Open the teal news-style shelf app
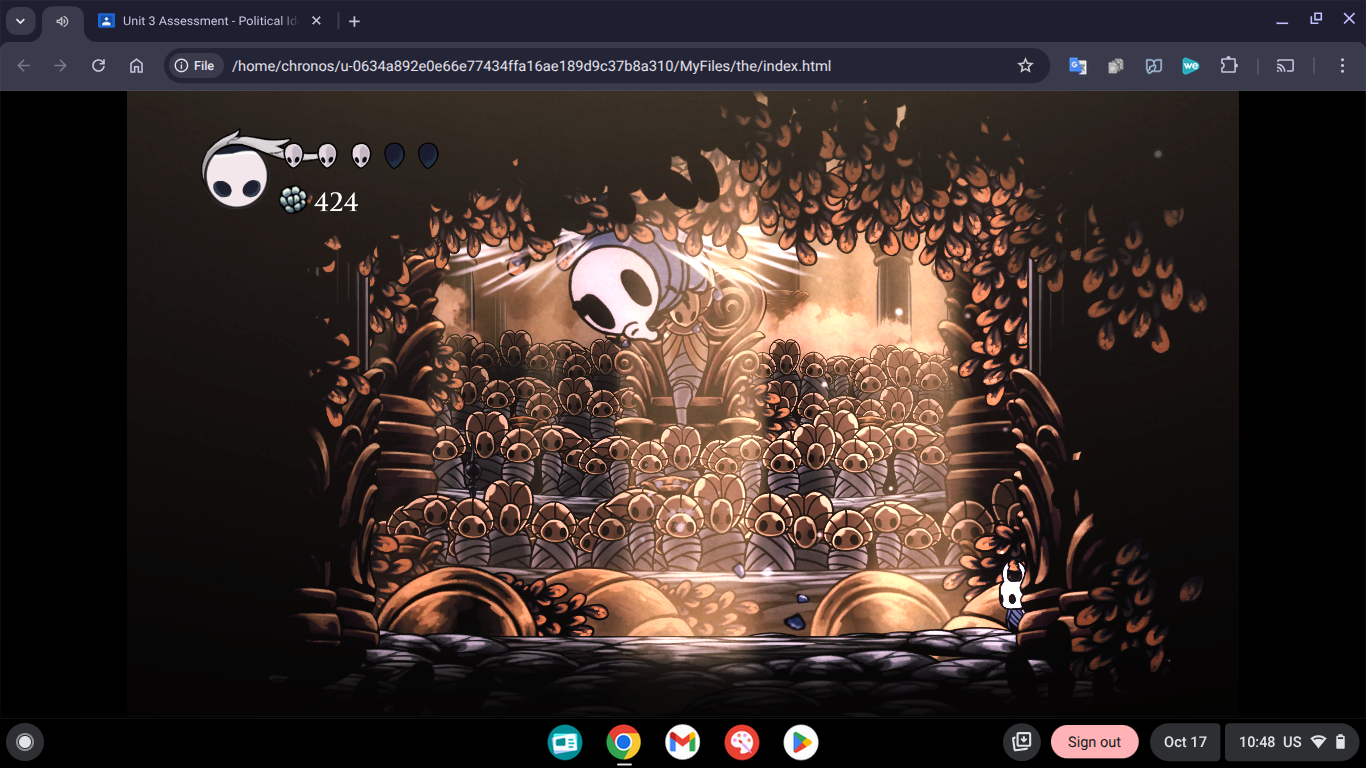1366x768 pixels. 565,742
